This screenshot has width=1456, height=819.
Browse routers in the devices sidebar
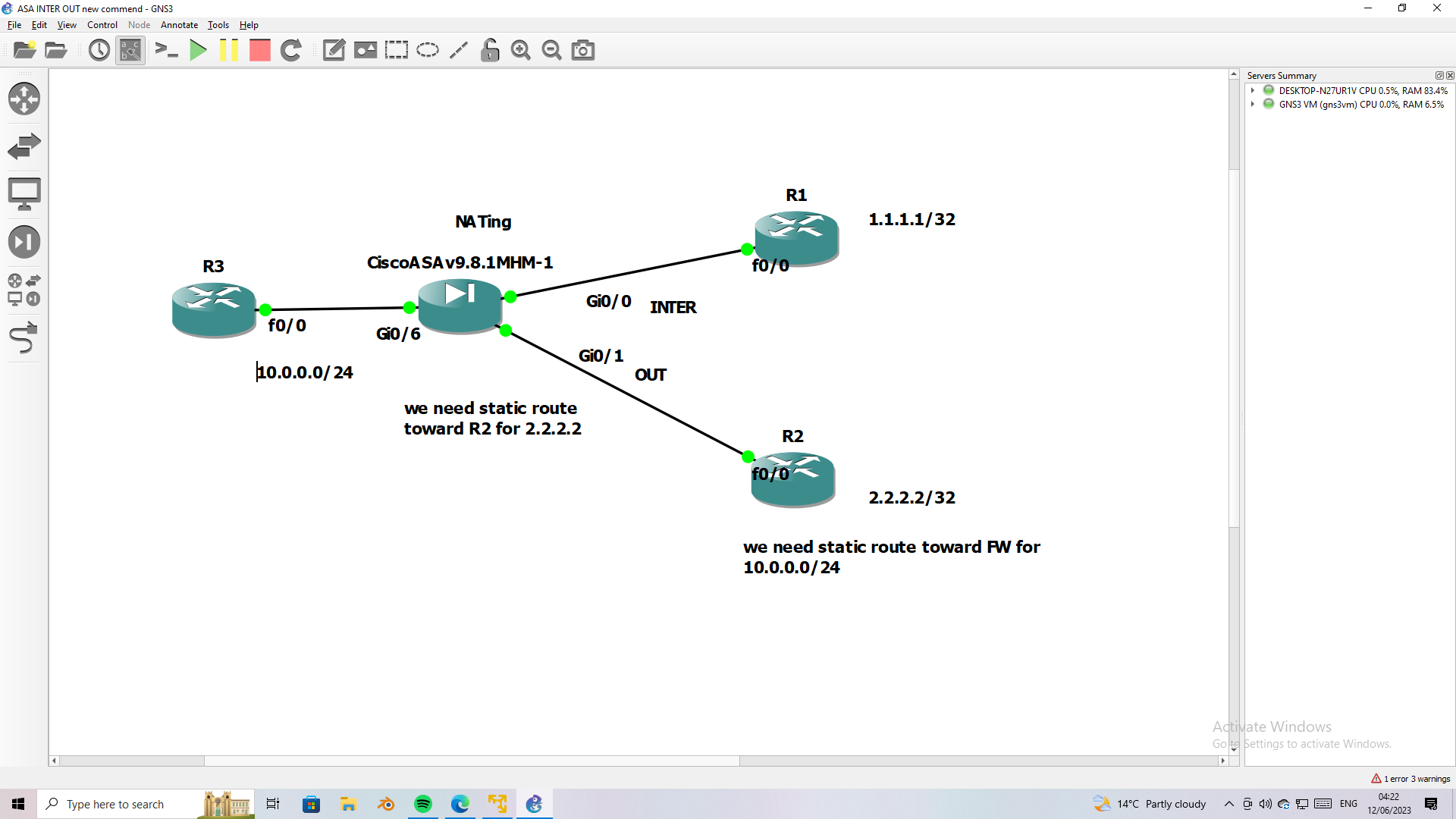[24, 99]
